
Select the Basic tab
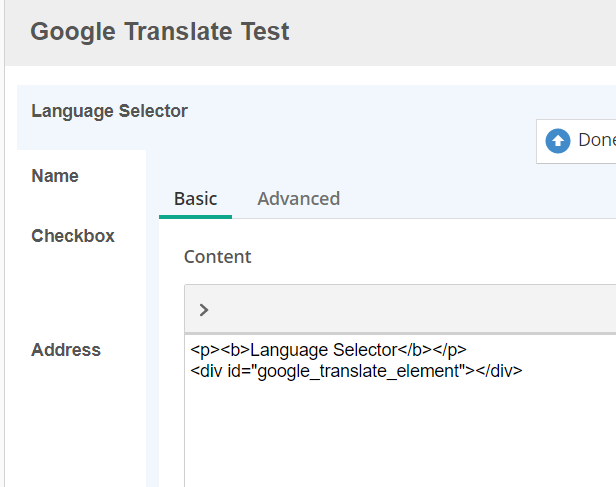coord(195,198)
